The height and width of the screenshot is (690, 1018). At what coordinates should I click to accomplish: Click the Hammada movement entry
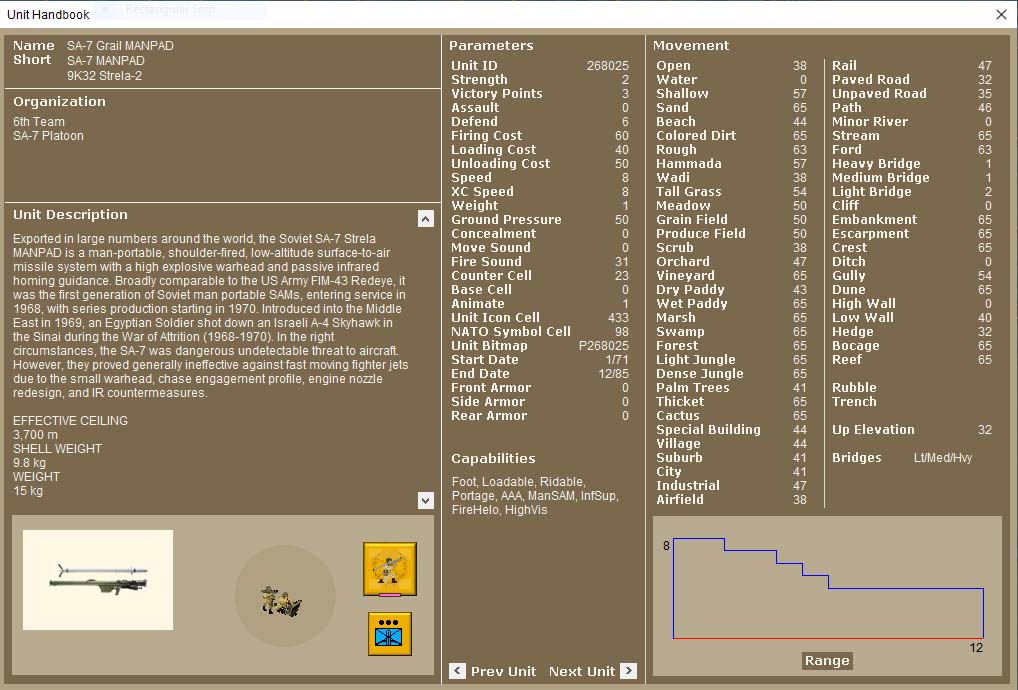point(731,164)
